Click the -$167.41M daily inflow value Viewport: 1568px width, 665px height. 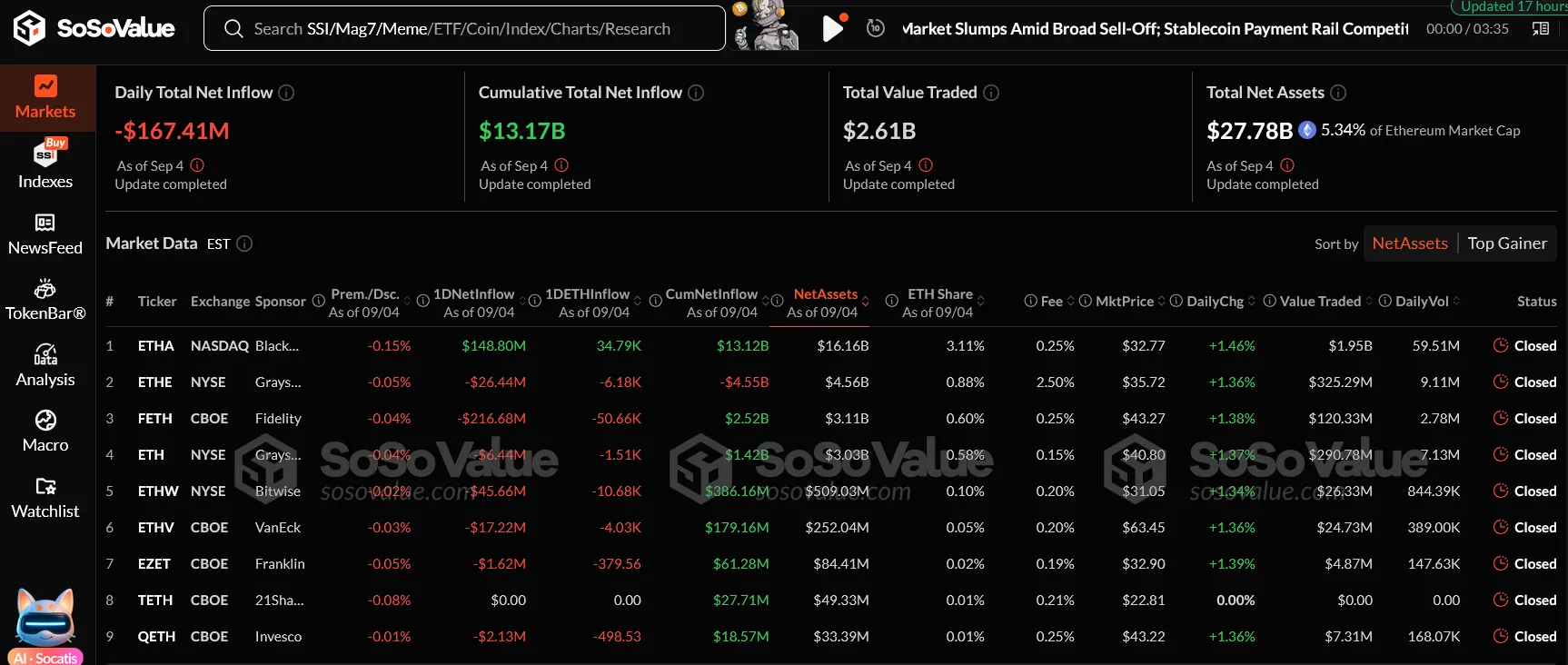(x=172, y=131)
